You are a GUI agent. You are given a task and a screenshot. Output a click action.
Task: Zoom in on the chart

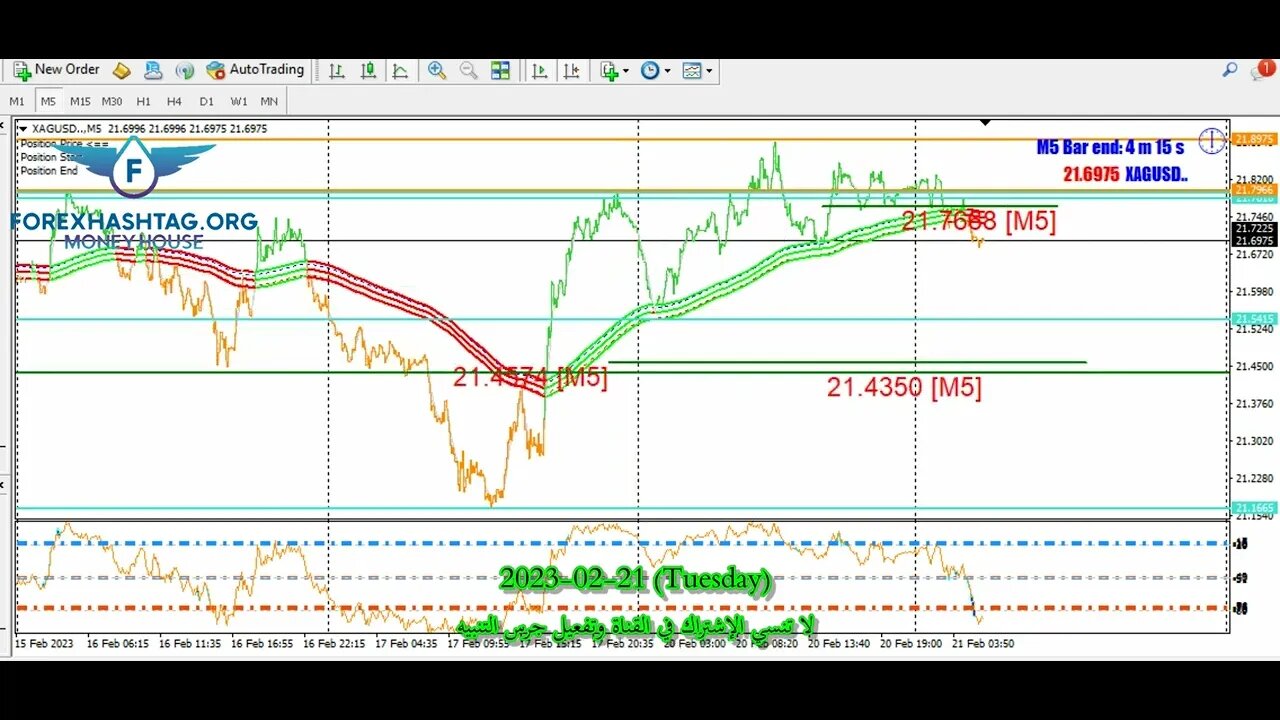pyautogui.click(x=437, y=70)
